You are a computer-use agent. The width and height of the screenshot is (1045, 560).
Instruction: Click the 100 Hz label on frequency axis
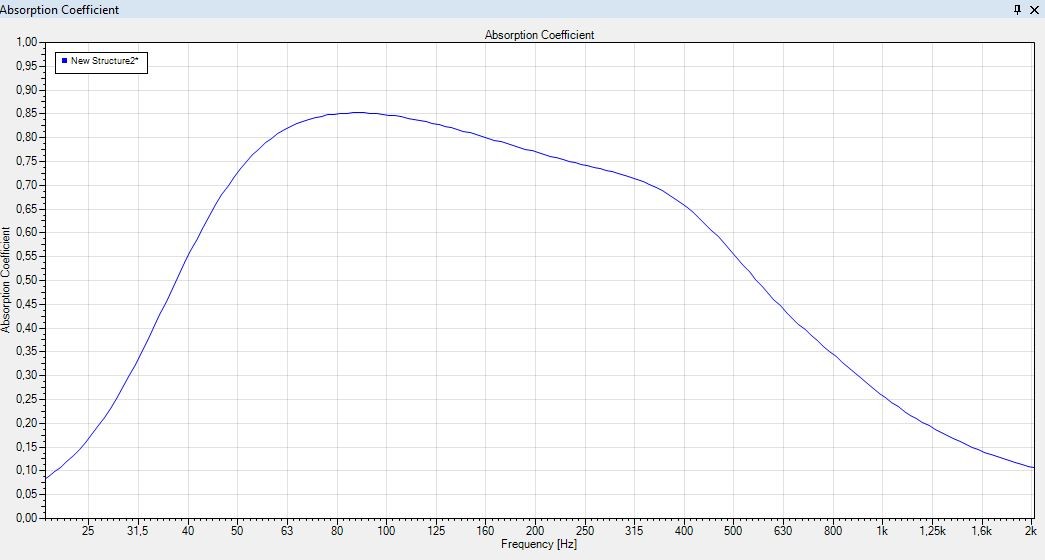click(x=385, y=530)
